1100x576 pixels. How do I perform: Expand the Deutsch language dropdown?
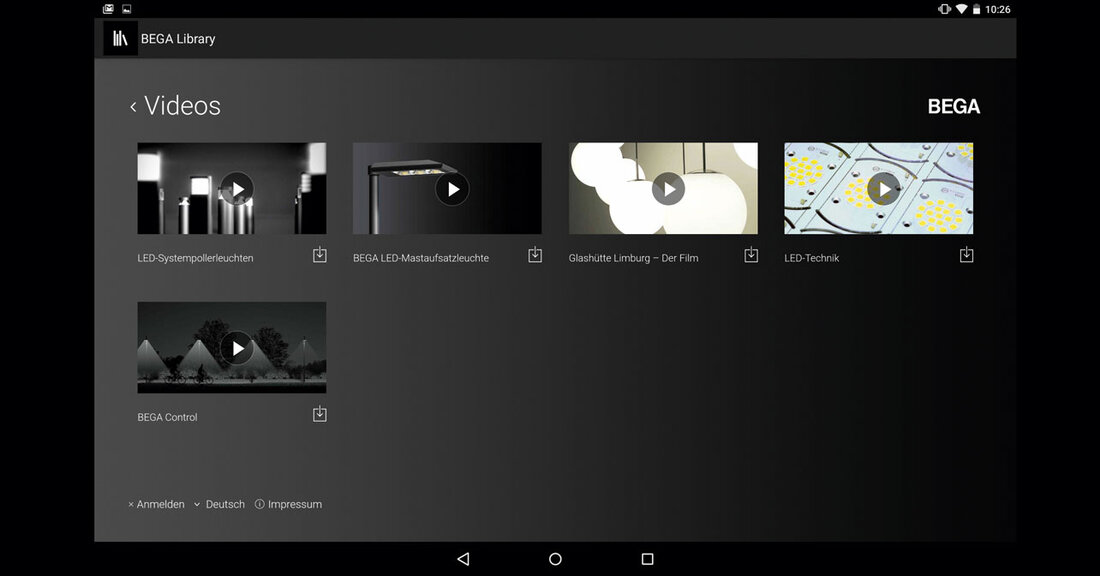[220, 504]
